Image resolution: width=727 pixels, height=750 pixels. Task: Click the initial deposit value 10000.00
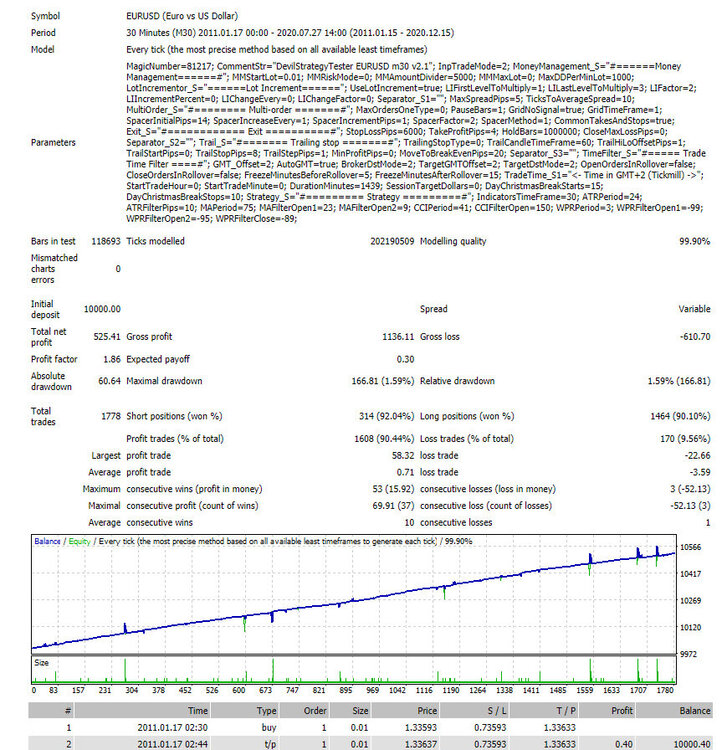coord(102,309)
